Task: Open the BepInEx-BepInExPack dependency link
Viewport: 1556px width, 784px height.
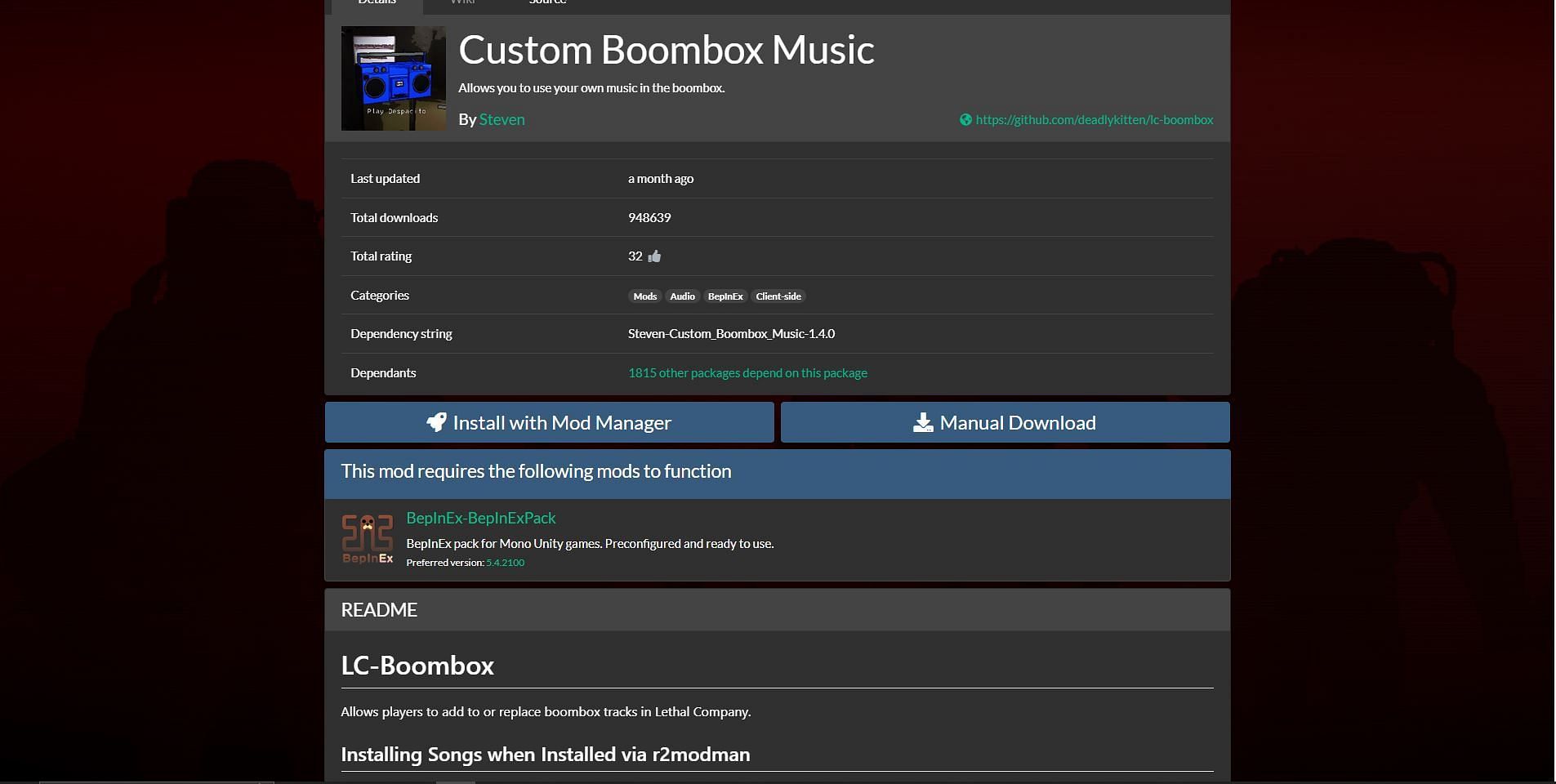Action: [x=481, y=518]
